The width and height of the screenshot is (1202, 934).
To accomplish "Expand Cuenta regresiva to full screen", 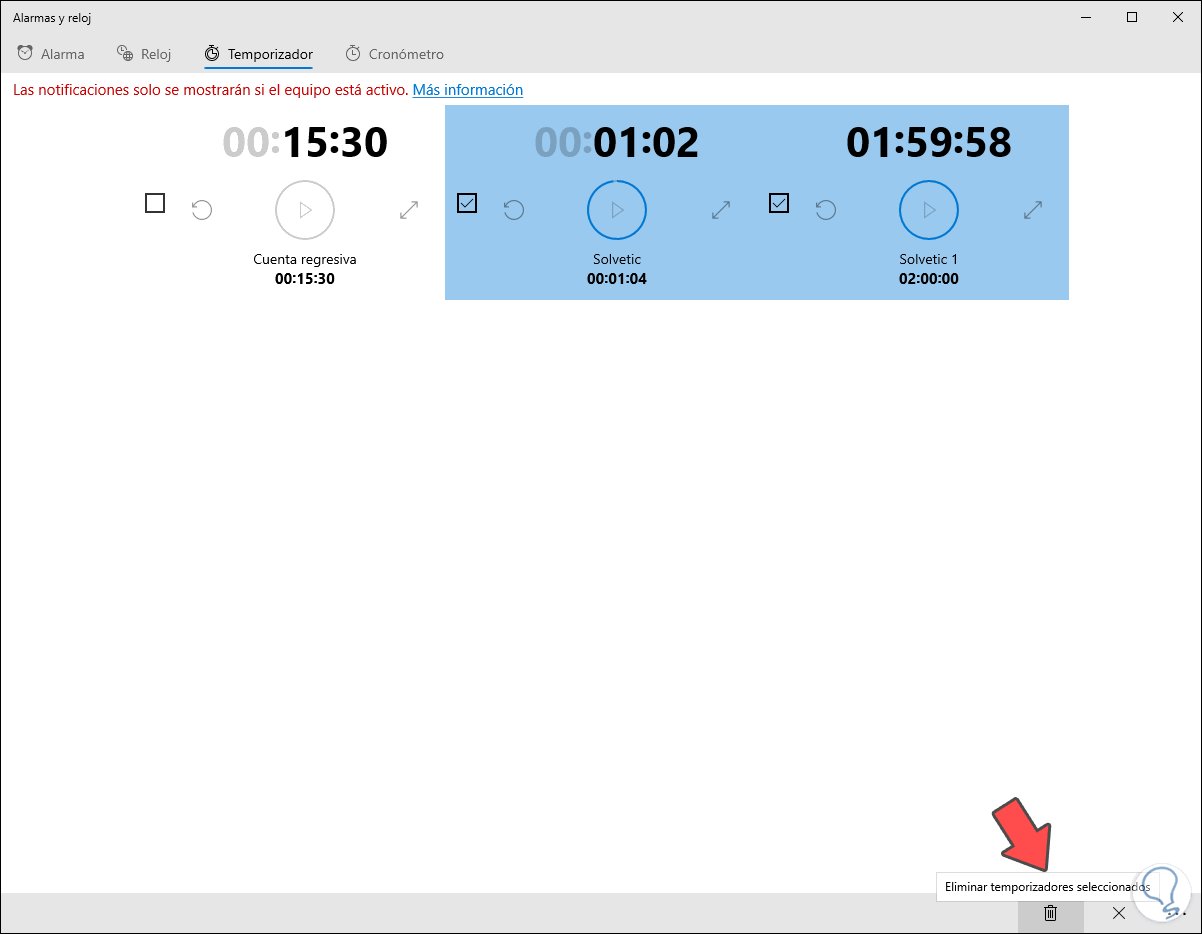I will pyautogui.click(x=408, y=210).
